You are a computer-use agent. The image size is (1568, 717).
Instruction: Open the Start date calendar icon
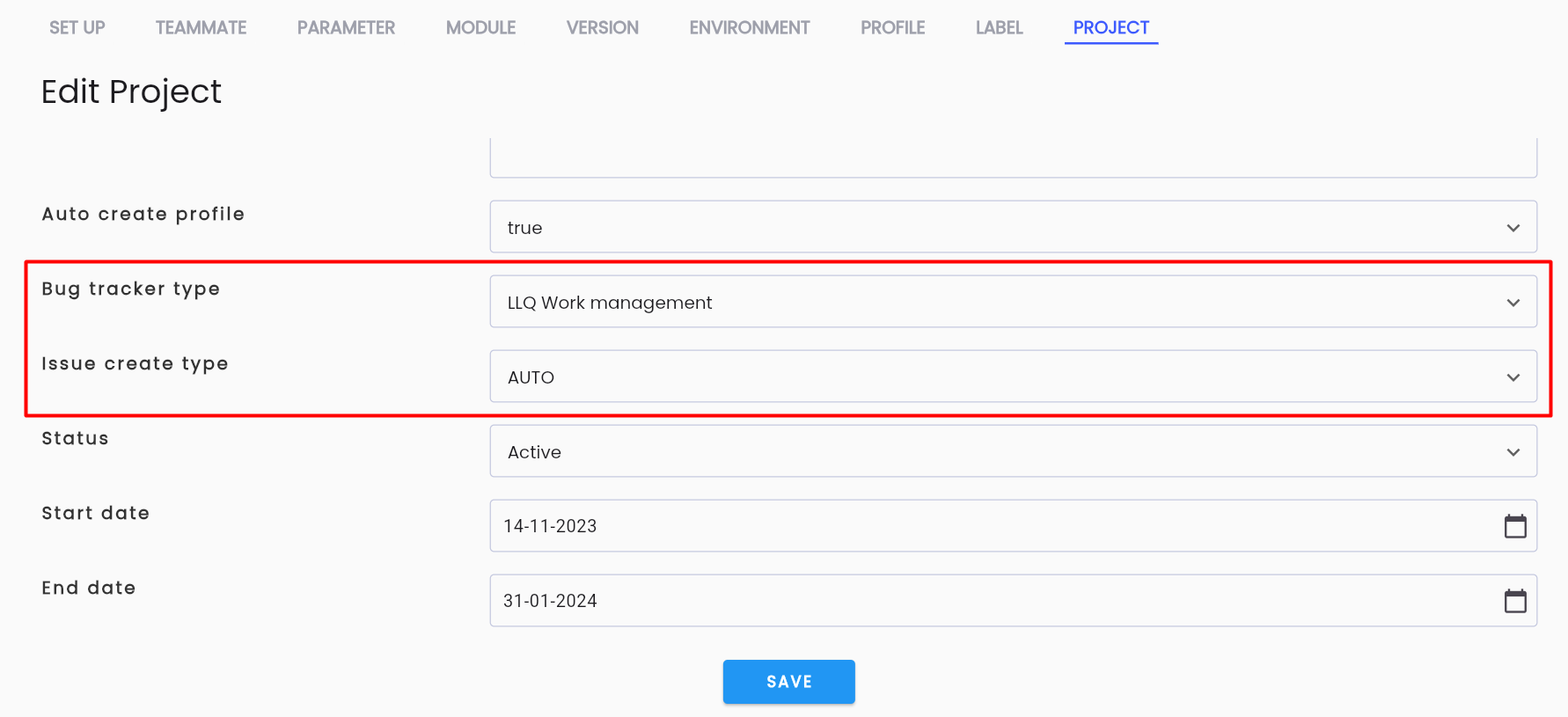[1514, 526]
